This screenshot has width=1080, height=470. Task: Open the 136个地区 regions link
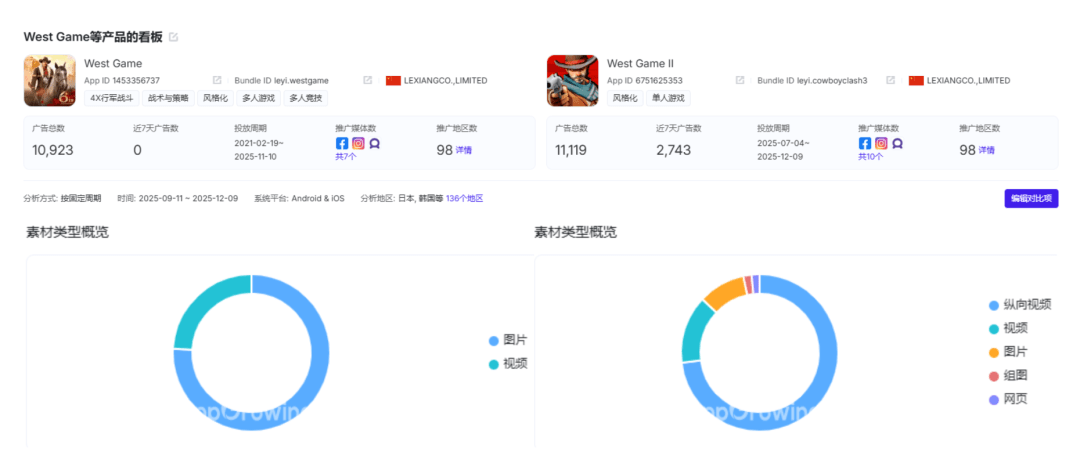point(464,198)
